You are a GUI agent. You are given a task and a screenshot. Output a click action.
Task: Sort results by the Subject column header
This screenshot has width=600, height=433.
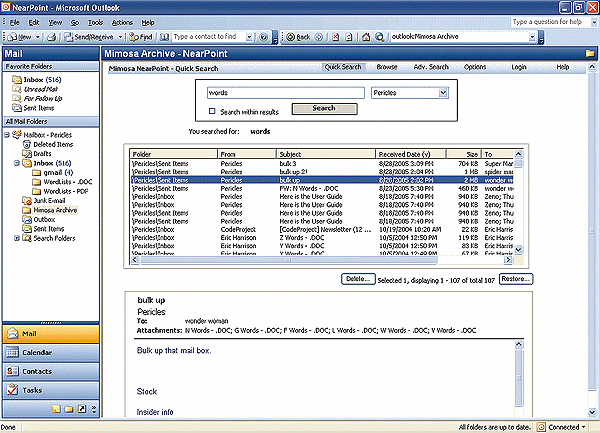click(x=326, y=154)
